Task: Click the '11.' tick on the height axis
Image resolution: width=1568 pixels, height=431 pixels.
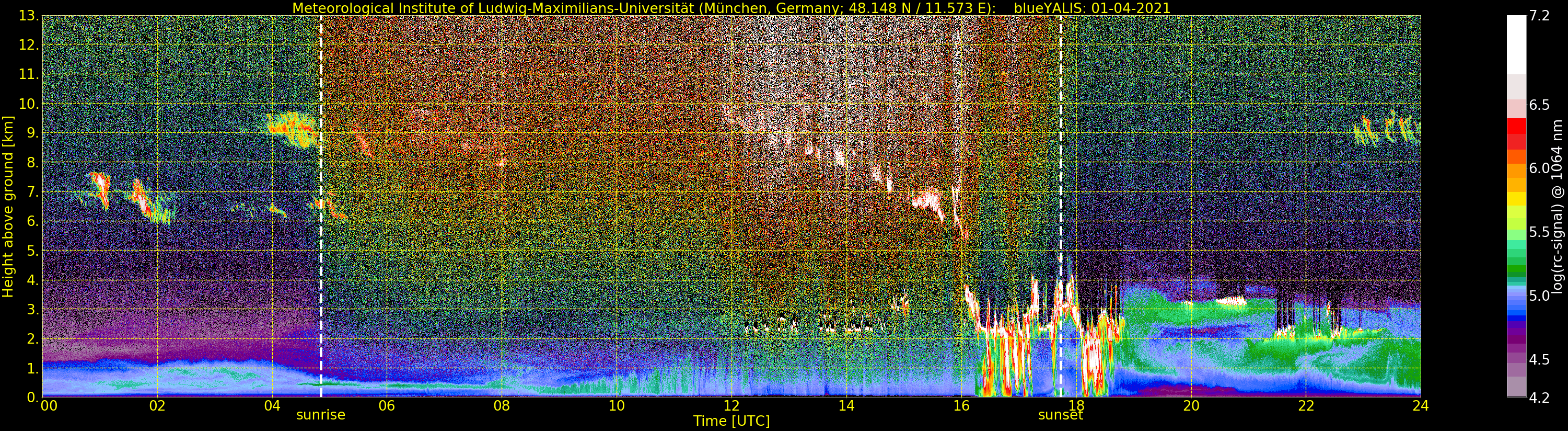Action: pos(29,74)
